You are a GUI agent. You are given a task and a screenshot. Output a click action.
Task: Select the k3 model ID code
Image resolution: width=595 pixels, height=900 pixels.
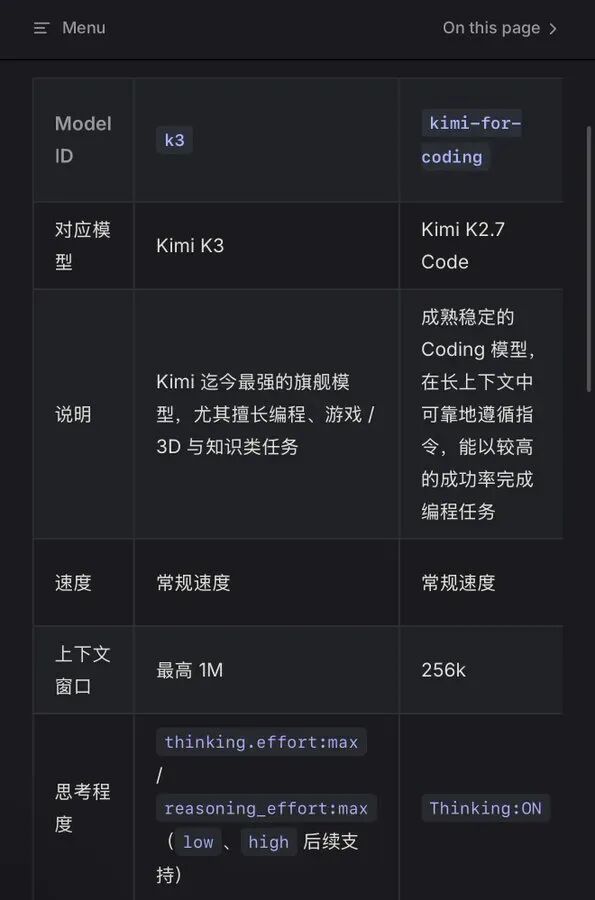coord(174,140)
